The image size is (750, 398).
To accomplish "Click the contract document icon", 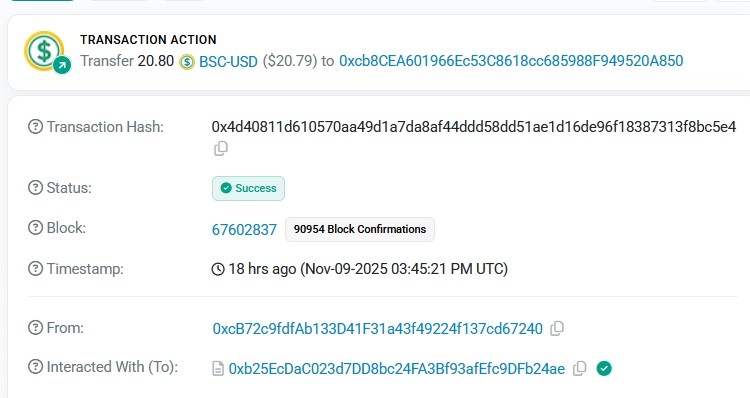I will pyautogui.click(x=218, y=369).
